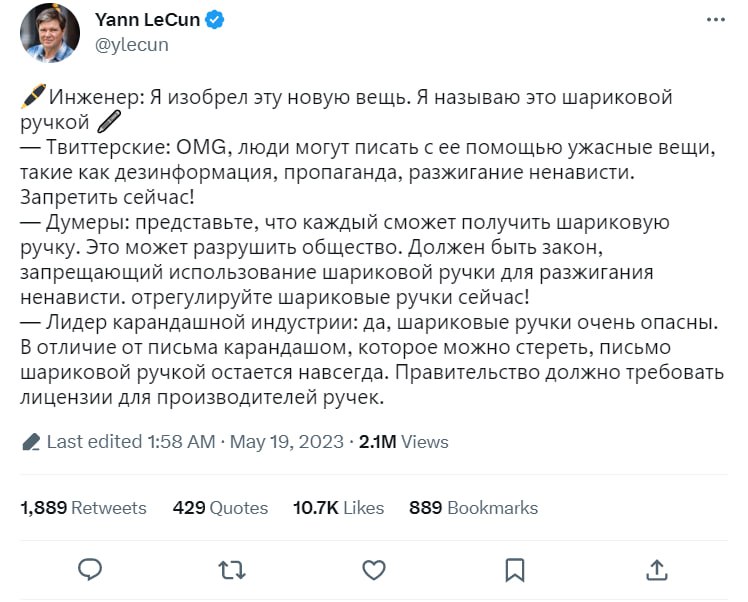748x602 pixels.
Task: Click the share upload icon
Action: (x=656, y=569)
